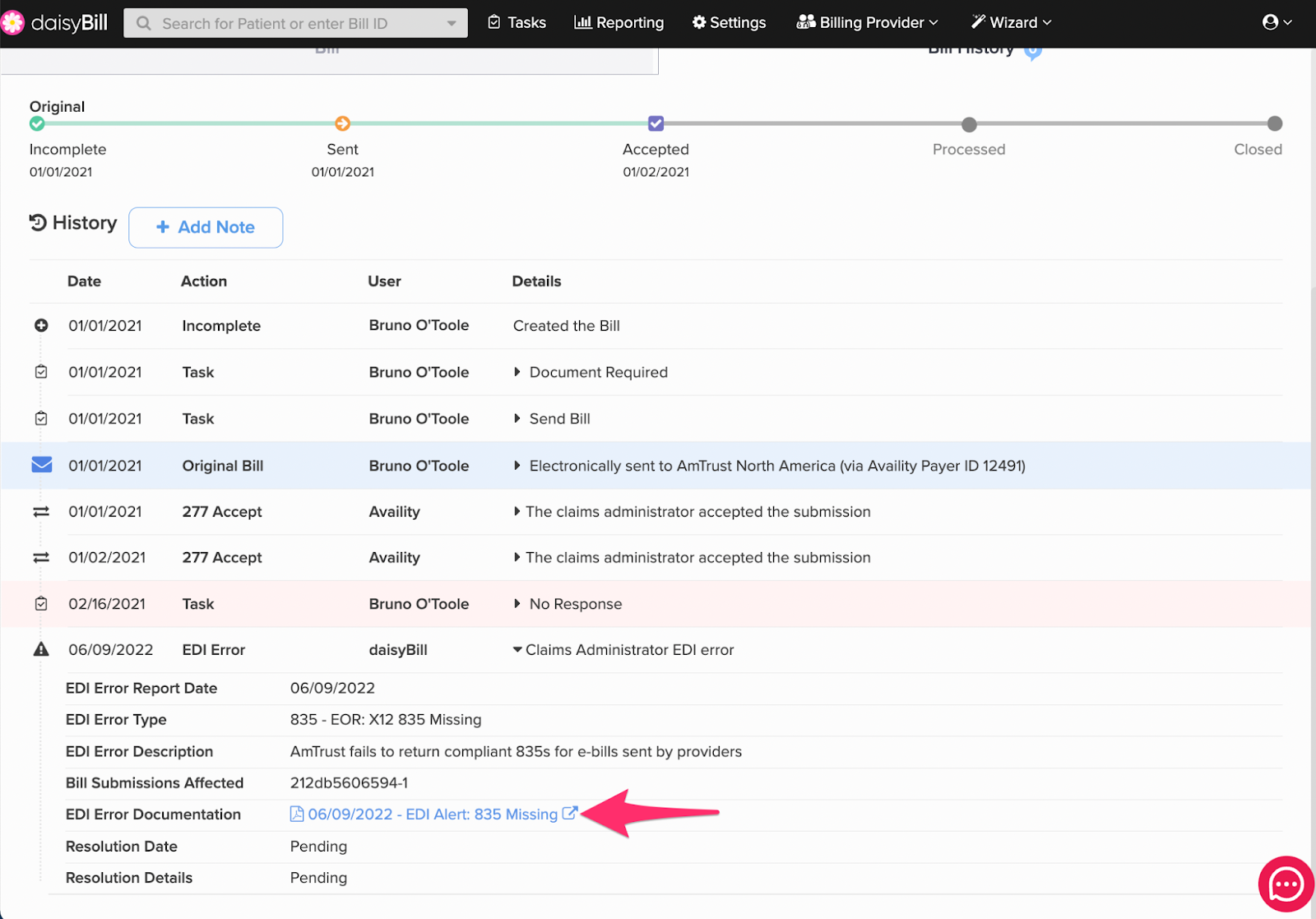This screenshot has height=919, width=1316.
Task: Click PDF icon beside EDI Alert link
Action: 297,814
